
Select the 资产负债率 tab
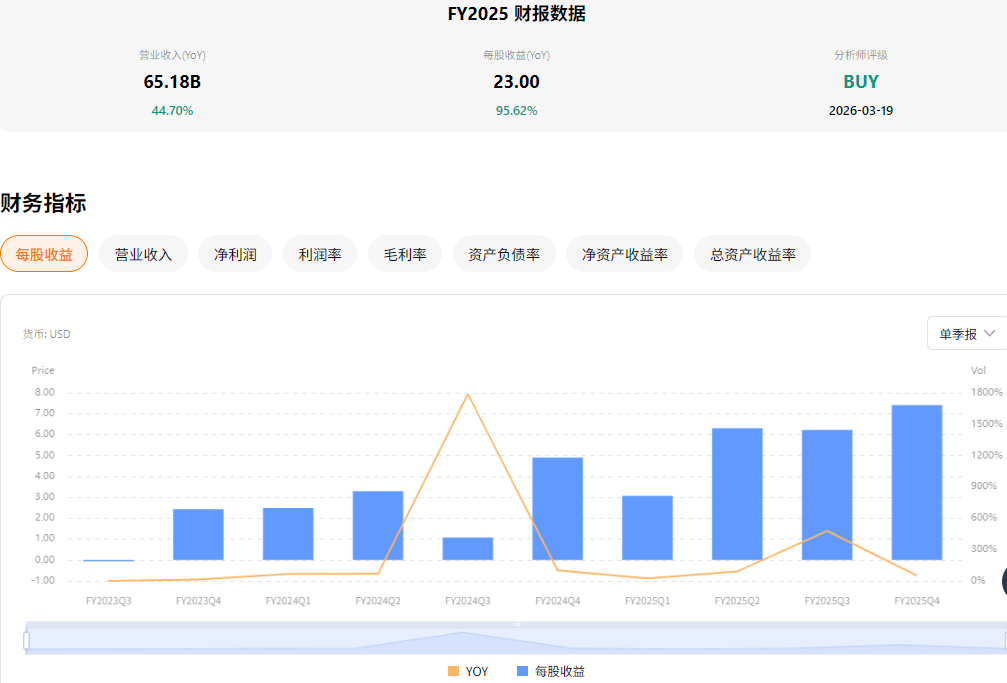point(504,254)
